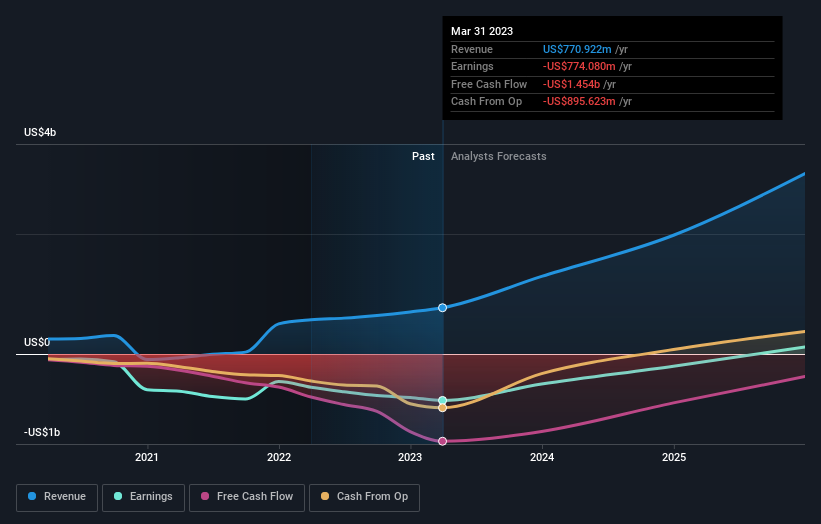Click the Earnings row label in tooltip
Screen dimensions: 821x524
click(472, 66)
